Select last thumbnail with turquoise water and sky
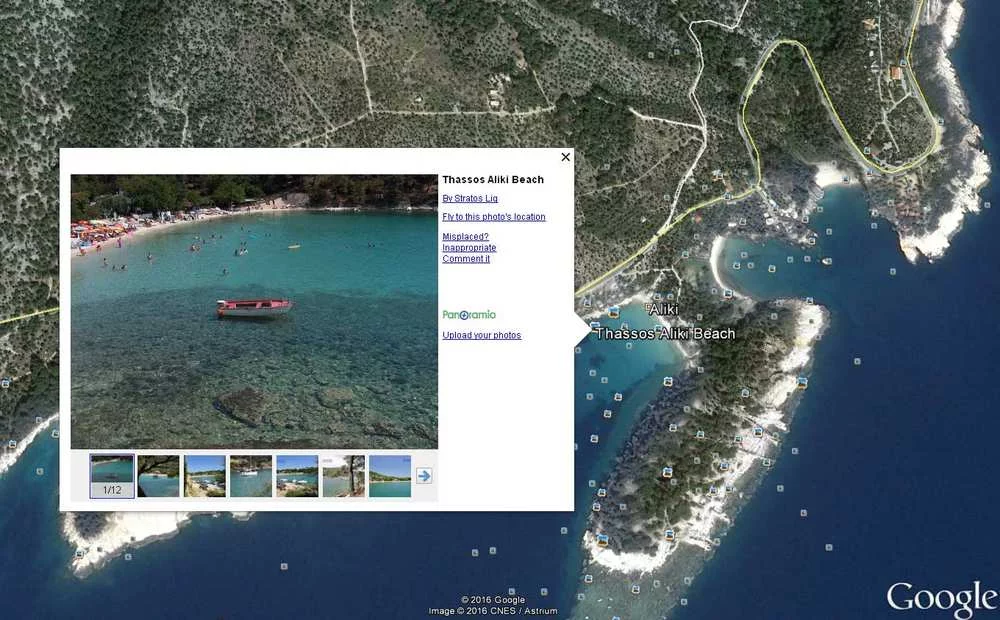The height and width of the screenshot is (620, 1000). [x=390, y=476]
